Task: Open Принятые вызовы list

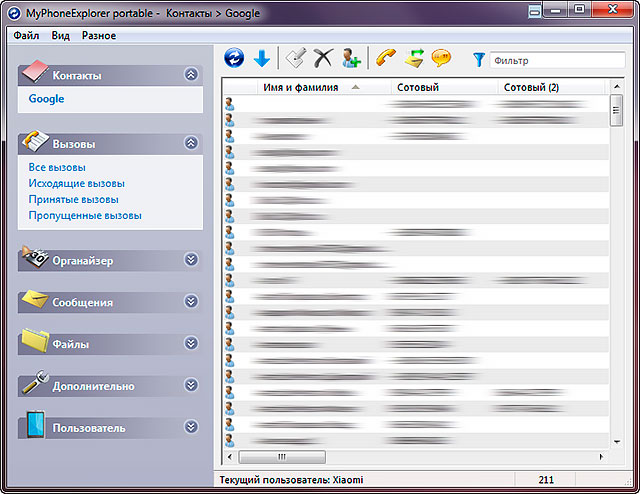Action: [73, 200]
